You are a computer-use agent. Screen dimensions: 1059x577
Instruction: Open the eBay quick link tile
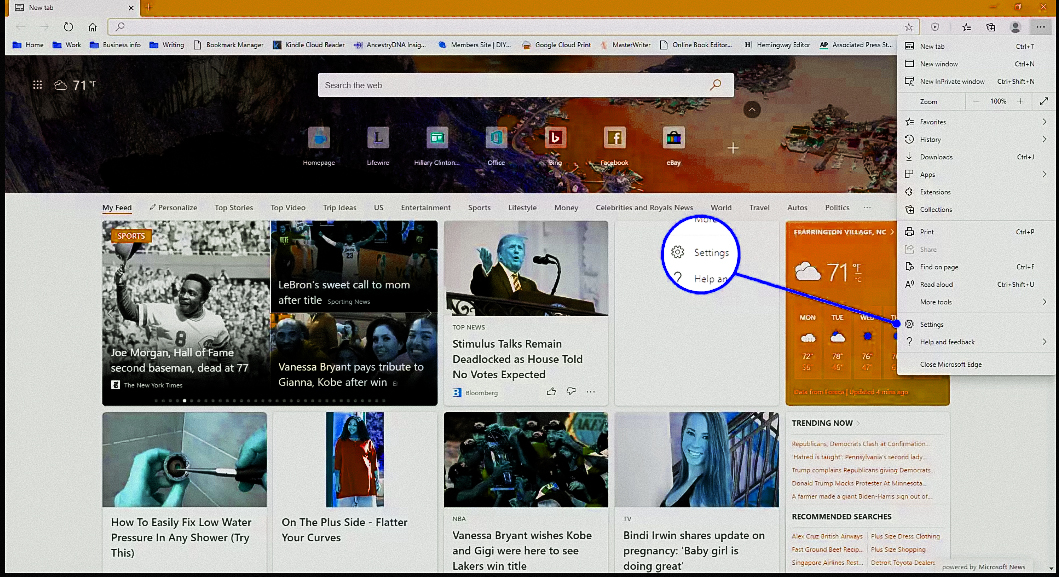pyautogui.click(x=673, y=138)
